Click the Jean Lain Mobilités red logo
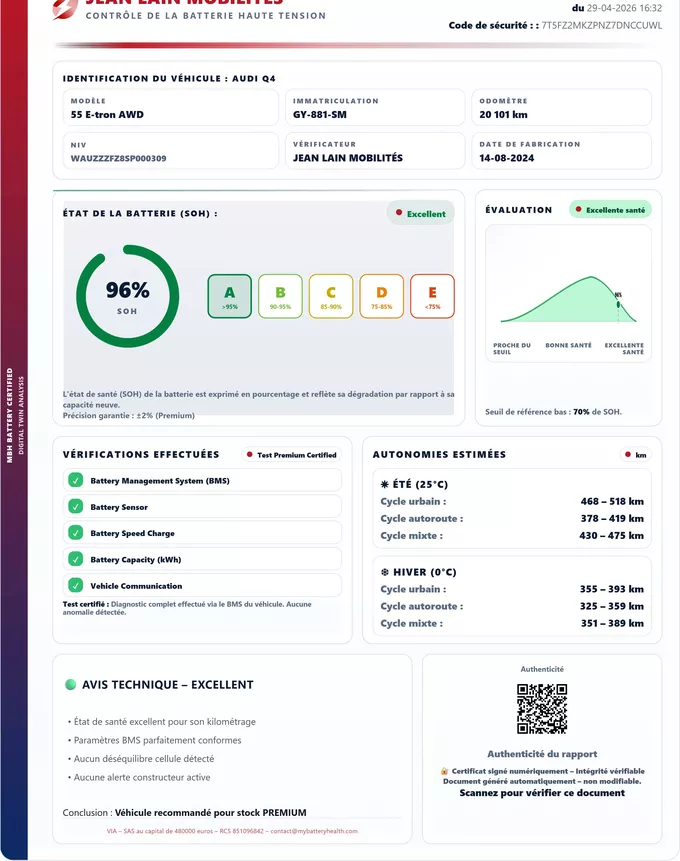 (65, 9)
